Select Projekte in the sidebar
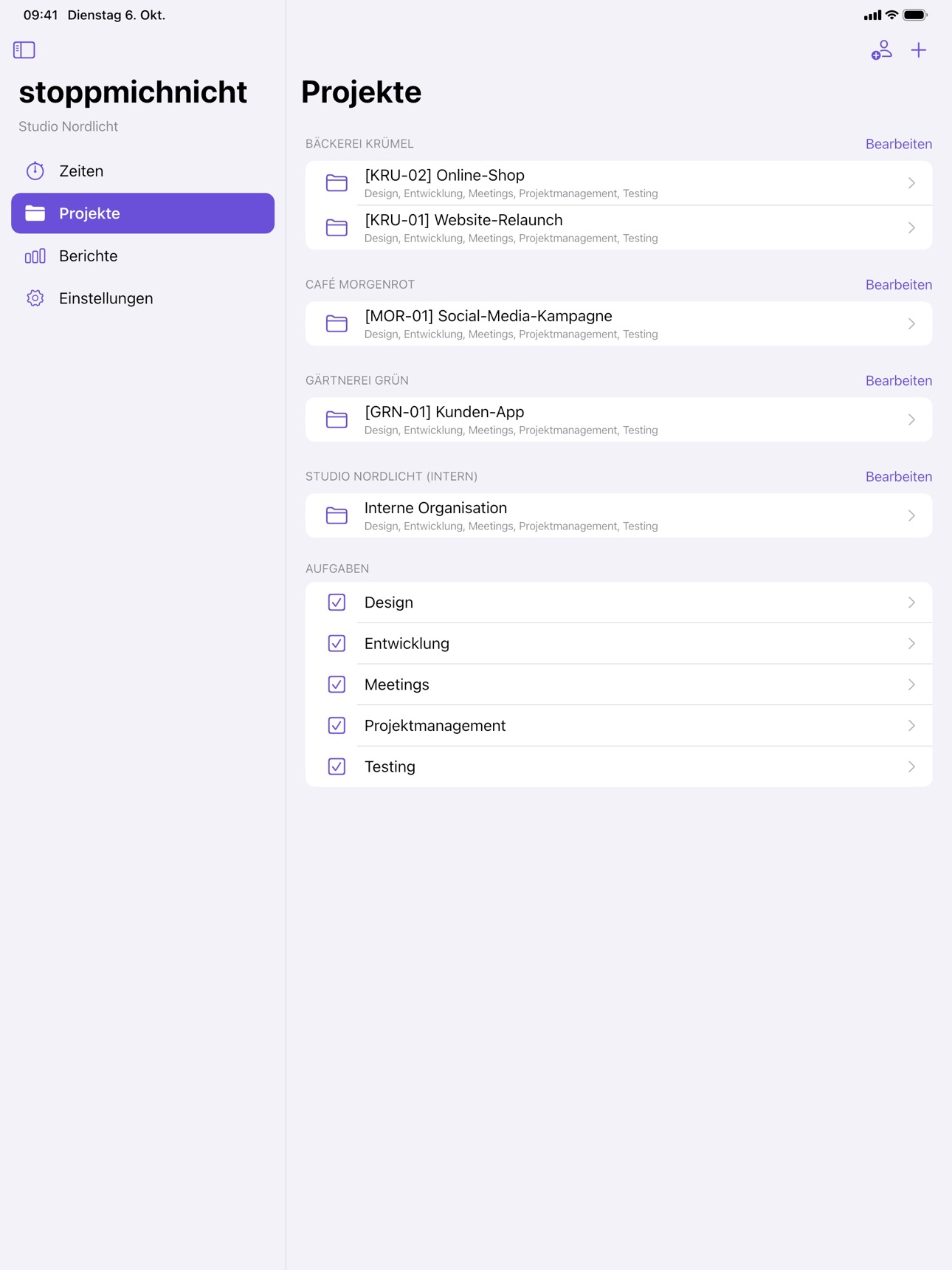The height and width of the screenshot is (1270, 952). (142, 213)
